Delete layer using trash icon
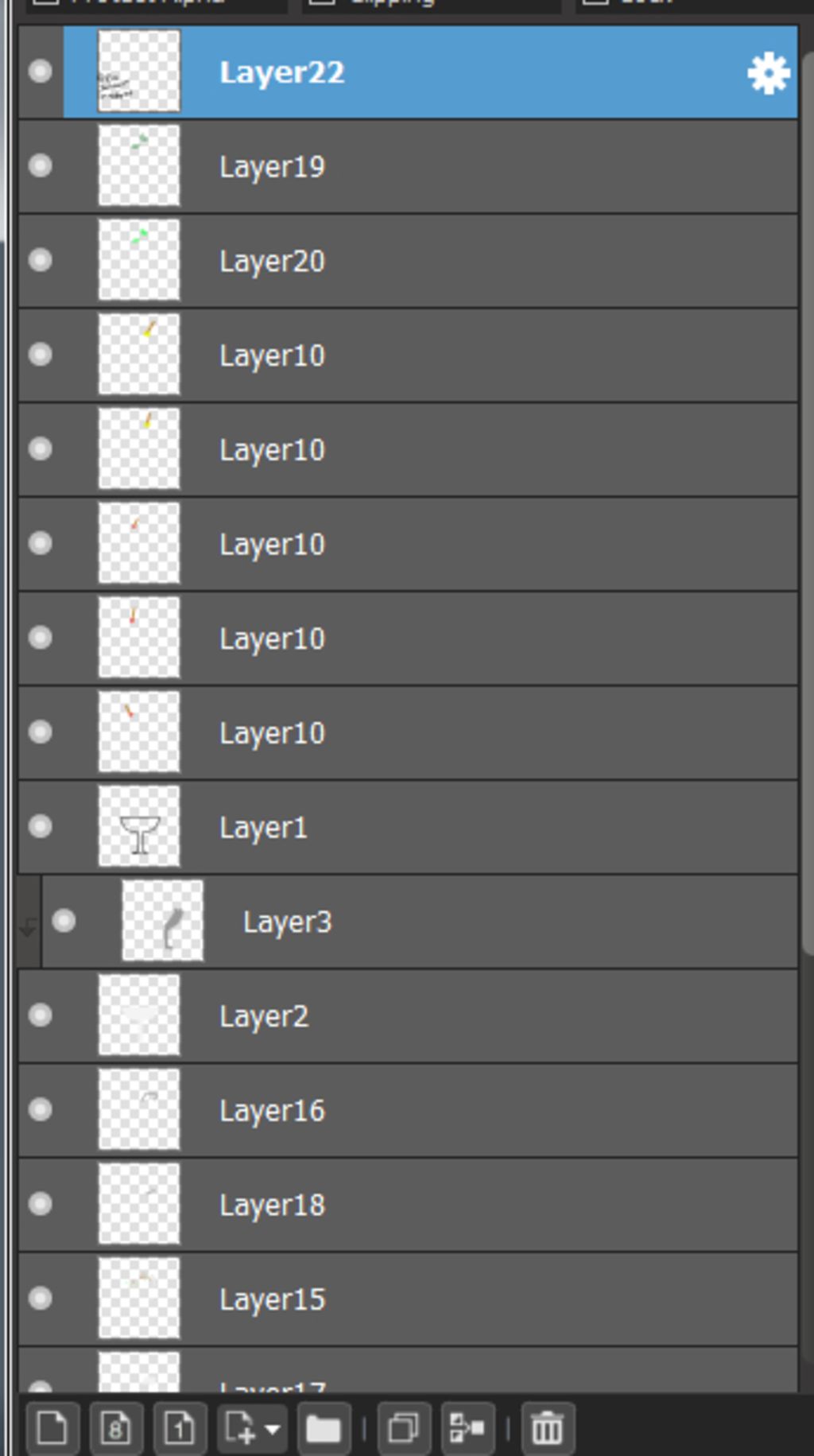 point(547,1427)
